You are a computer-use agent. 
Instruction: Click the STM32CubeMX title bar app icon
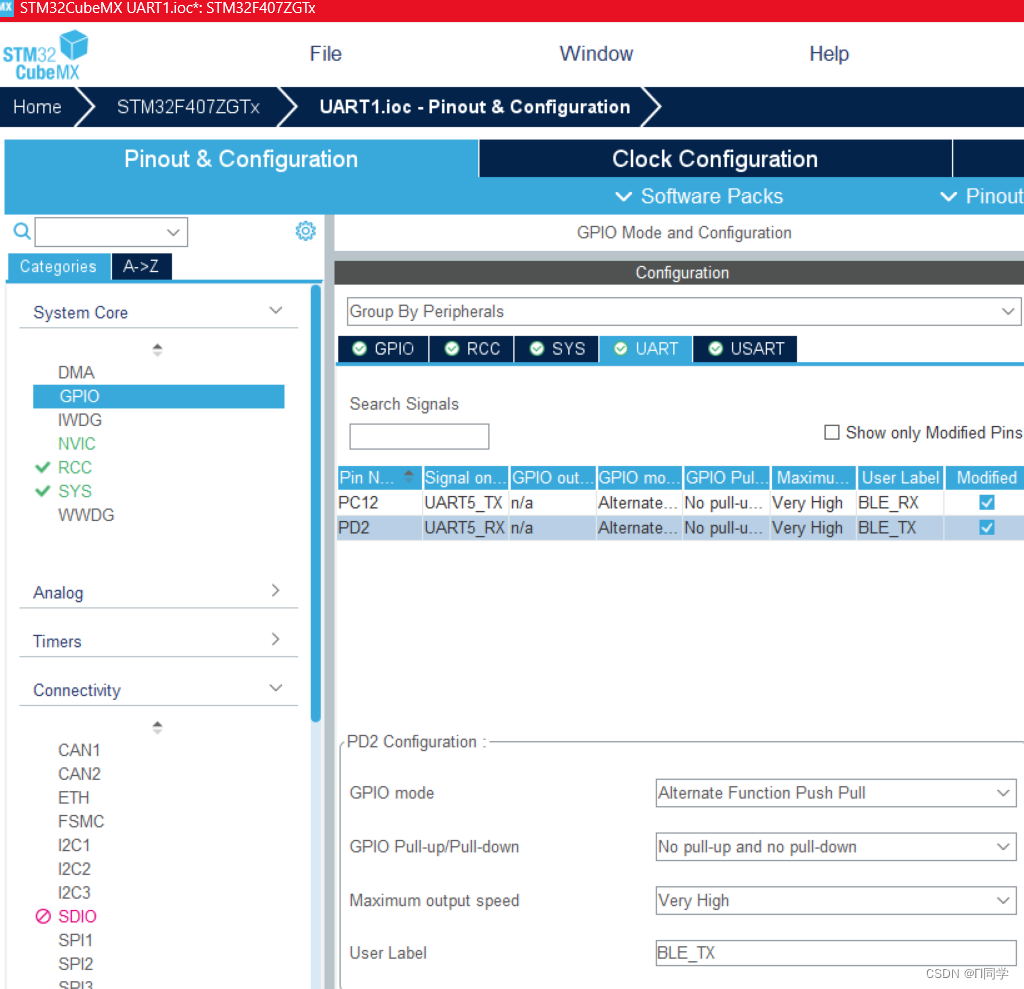click(x=6, y=7)
